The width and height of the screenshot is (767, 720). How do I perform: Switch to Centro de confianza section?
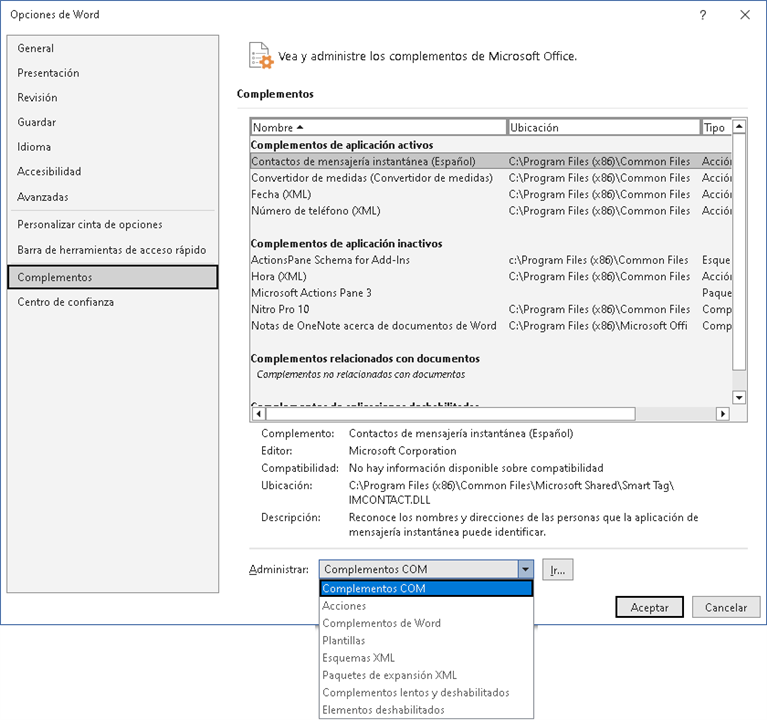(x=66, y=302)
